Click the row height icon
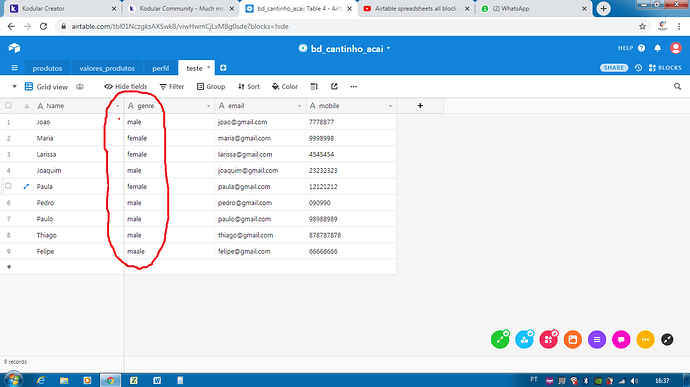This screenshot has width=690, height=387. pyautogui.click(x=314, y=87)
